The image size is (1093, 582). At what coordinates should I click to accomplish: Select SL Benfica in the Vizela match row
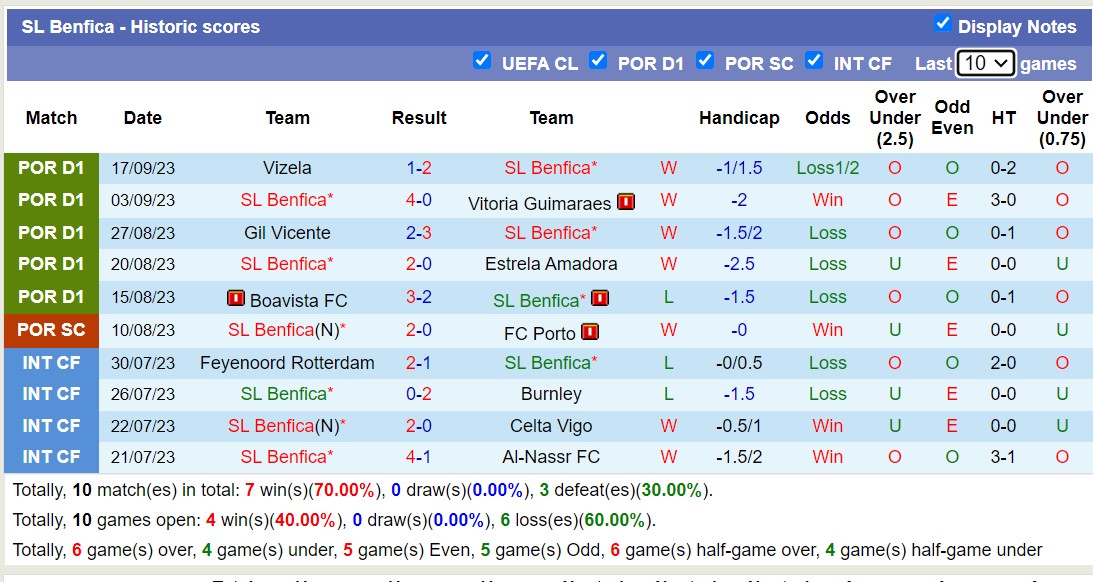coord(547,168)
